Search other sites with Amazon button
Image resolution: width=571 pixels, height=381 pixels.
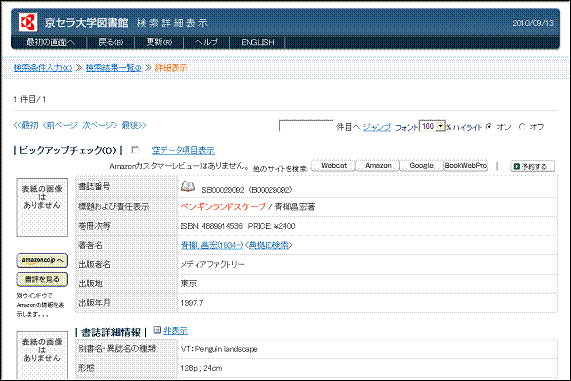(x=378, y=165)
